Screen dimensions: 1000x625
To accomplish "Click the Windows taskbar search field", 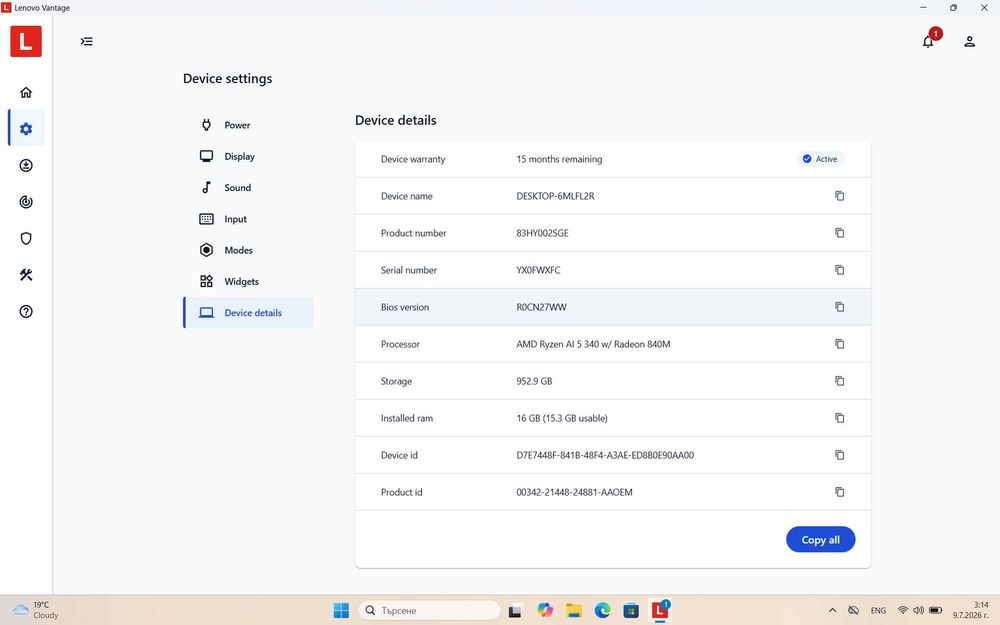I will pyautogui.click(x=429, y=610).
